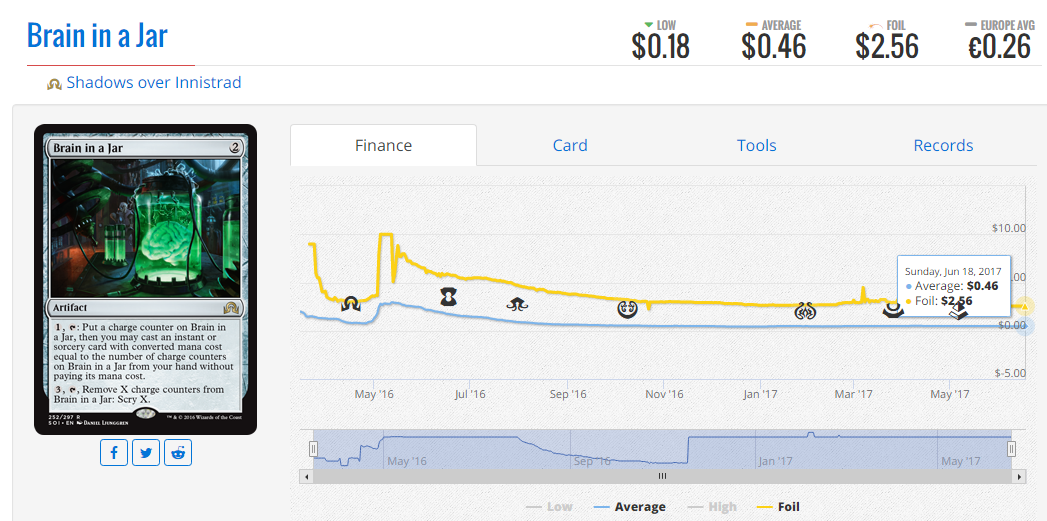Switch to the Card tab
The width and height of the screenshot is (1047, 521).
pos(570,146)
